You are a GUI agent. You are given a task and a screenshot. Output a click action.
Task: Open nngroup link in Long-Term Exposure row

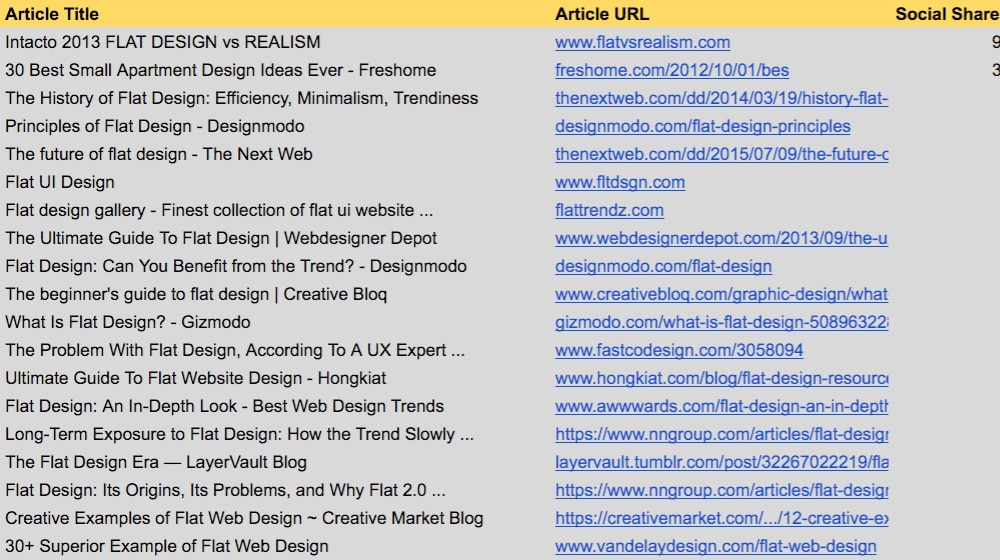coord(721,435)
